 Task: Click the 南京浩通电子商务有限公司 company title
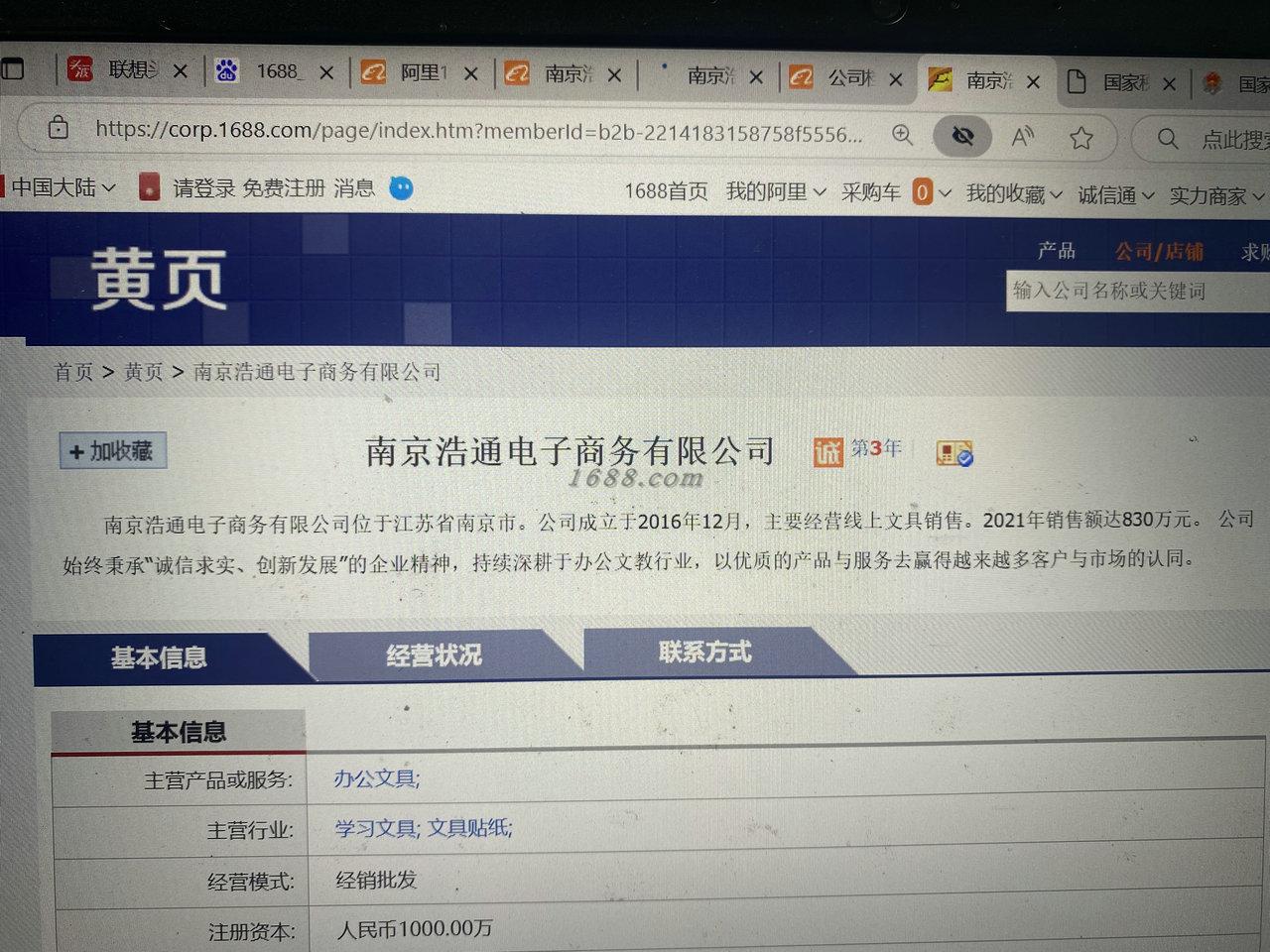point(571,451)
